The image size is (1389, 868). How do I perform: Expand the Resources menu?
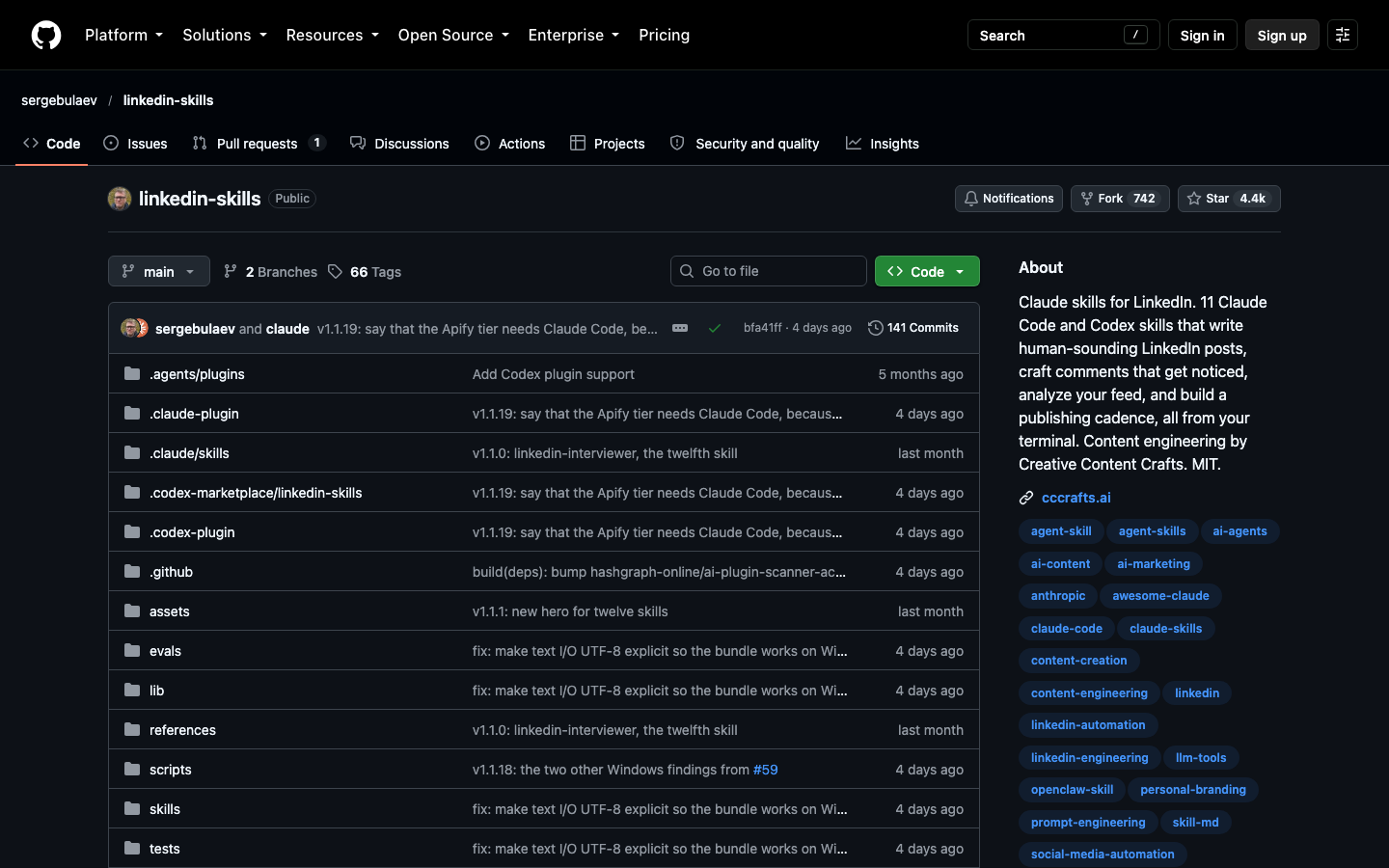coord(332,35)
